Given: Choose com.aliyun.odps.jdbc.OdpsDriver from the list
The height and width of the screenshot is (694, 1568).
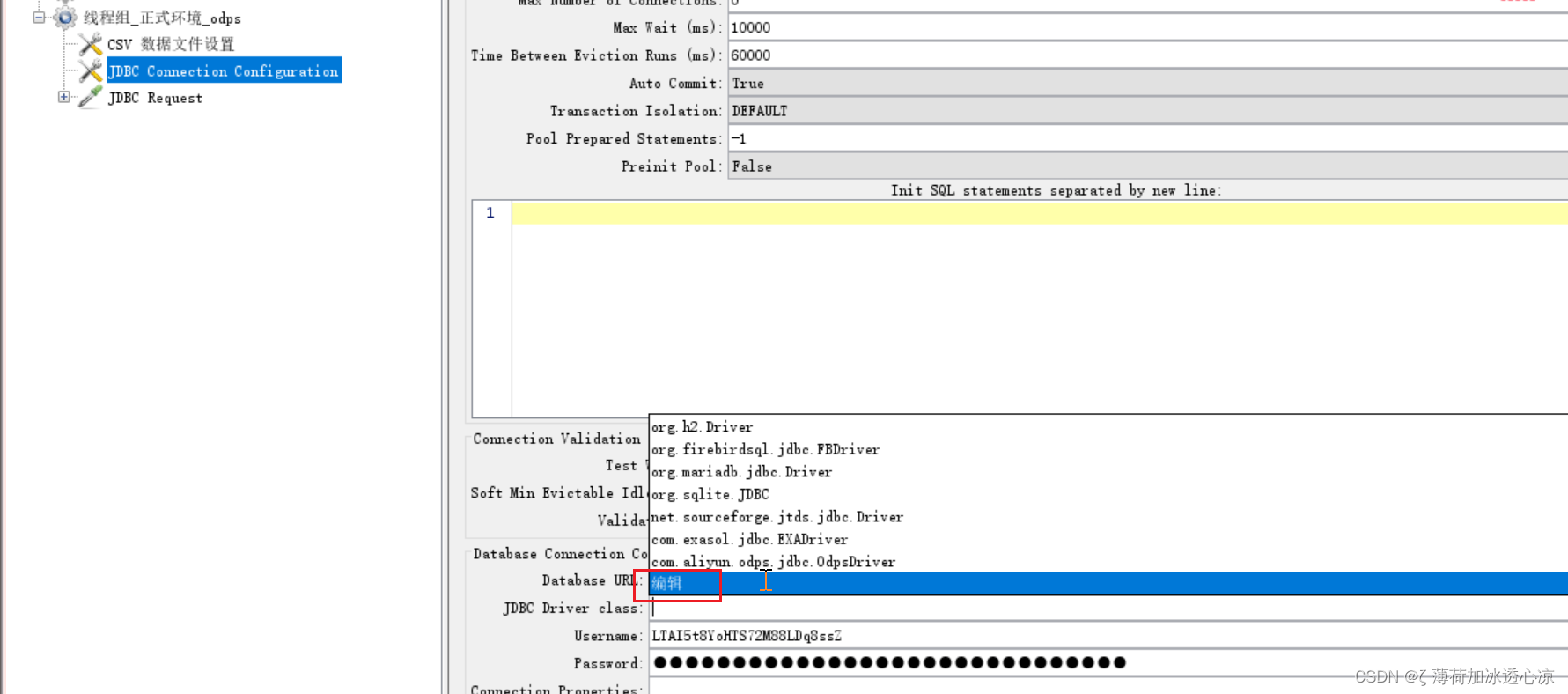Looking at the screenshot, I should point(1108,562).
